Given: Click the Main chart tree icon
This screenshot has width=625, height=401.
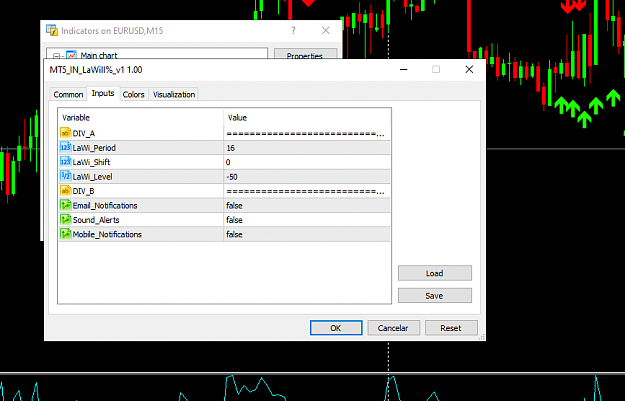Looking at the screenshot, I should coord(71,55).
